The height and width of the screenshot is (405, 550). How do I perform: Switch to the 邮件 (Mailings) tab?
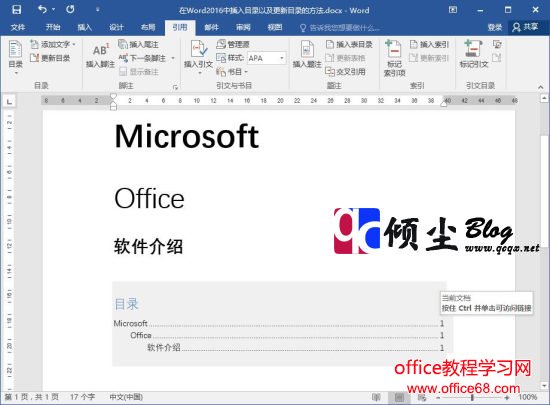(x=211, y=27)
